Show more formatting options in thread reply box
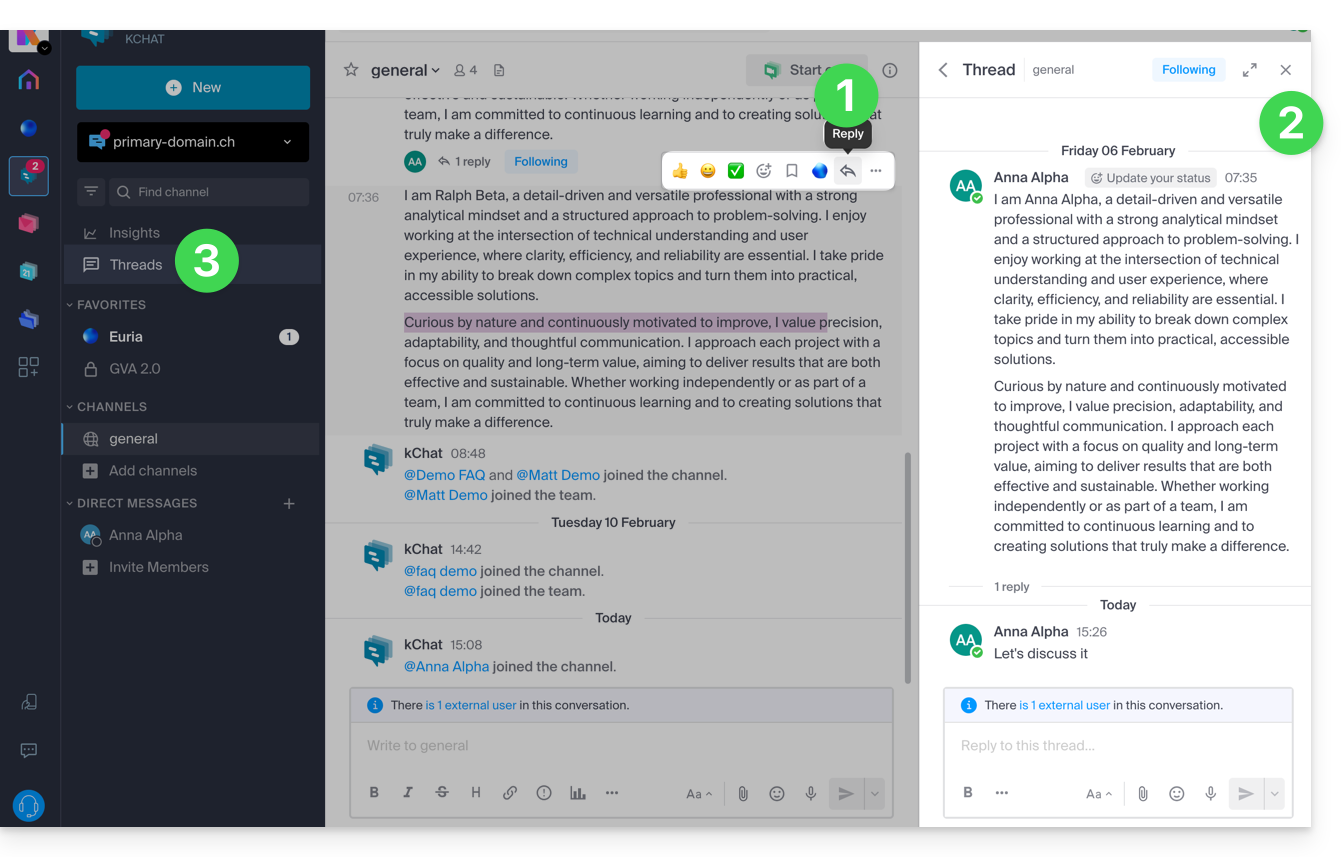Screen dimensions: 1341x857 click(1002, 793)
